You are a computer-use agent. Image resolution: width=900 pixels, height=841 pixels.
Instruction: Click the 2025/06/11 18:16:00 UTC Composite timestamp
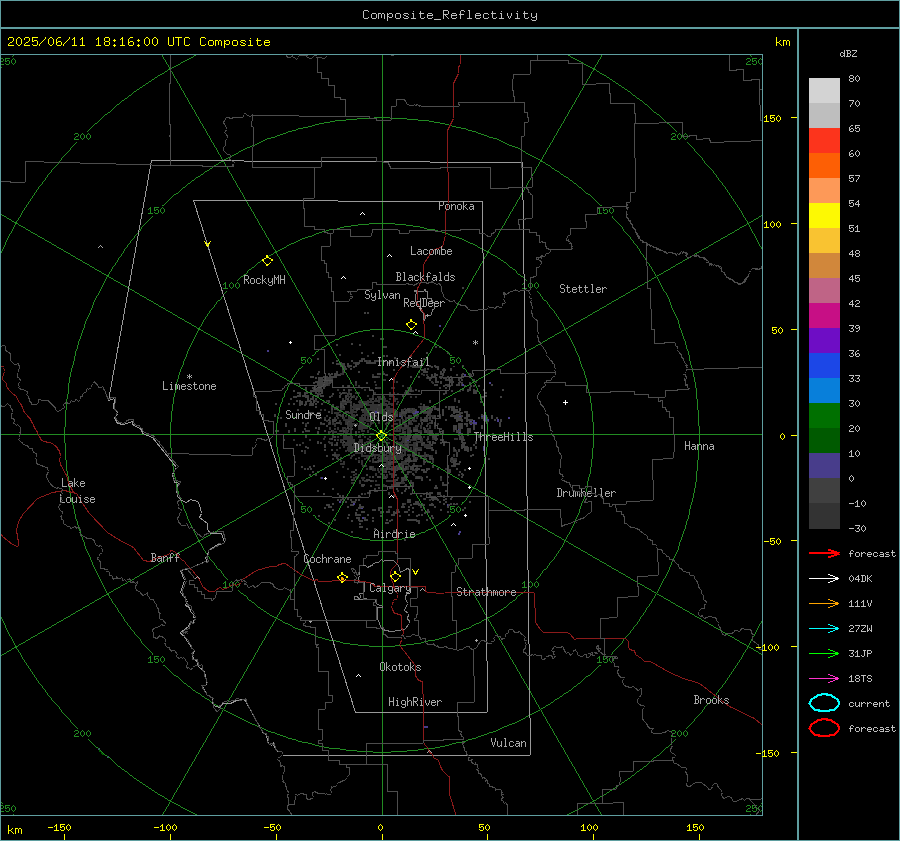pos(138,41)
